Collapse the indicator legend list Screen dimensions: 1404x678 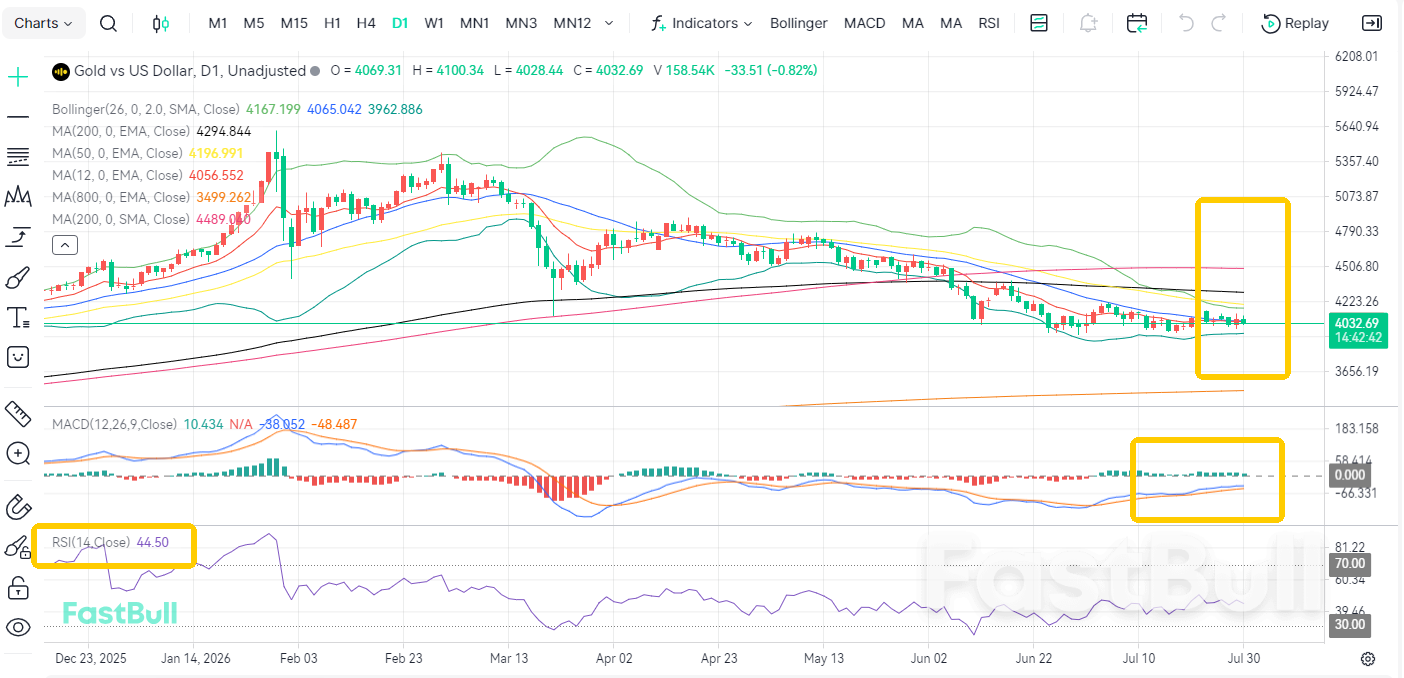[x=64, y=244]
